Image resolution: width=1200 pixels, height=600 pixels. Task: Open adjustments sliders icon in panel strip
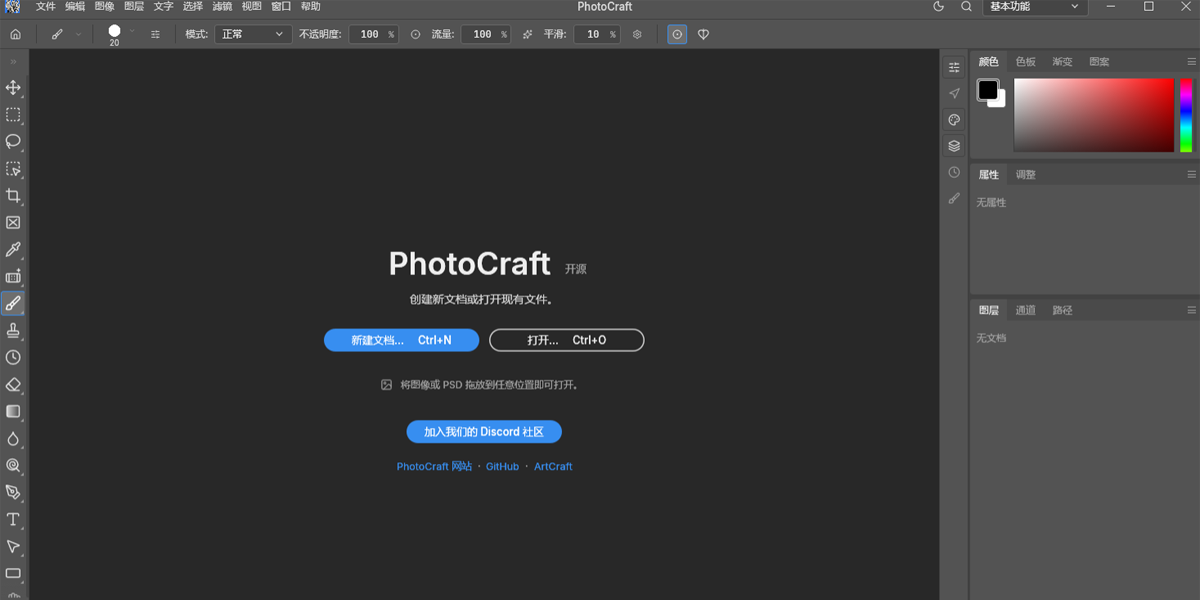(954, 67)
